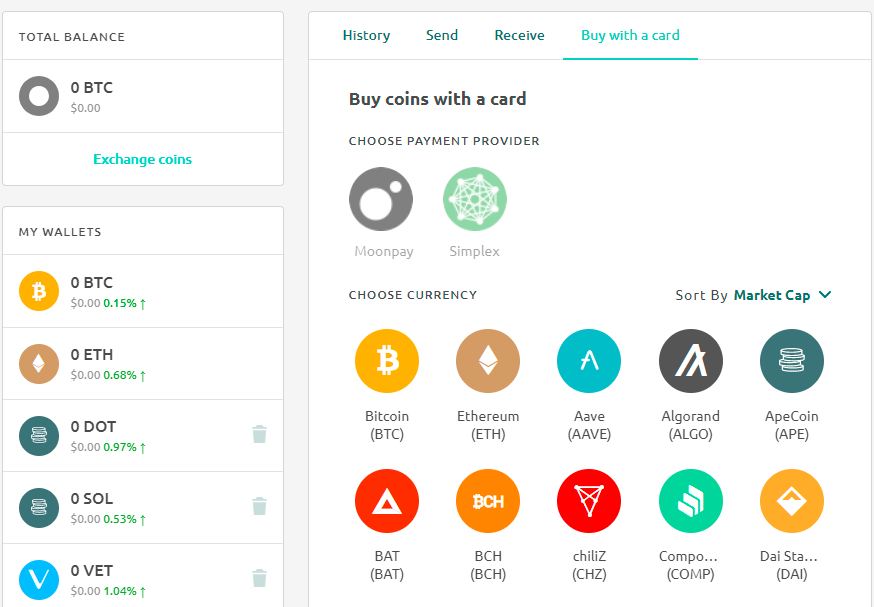Click the 0.15% BTC price change

click(x=125, y=303)
